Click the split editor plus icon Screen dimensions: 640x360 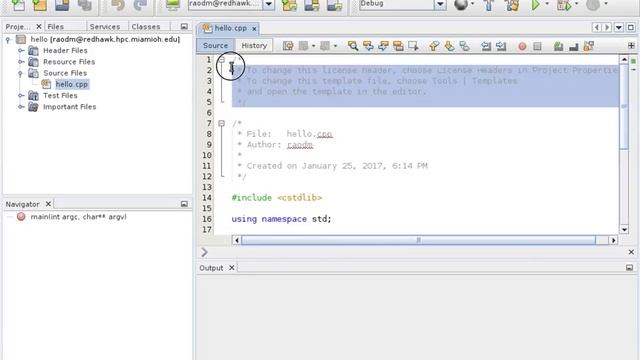coord(631,45)
